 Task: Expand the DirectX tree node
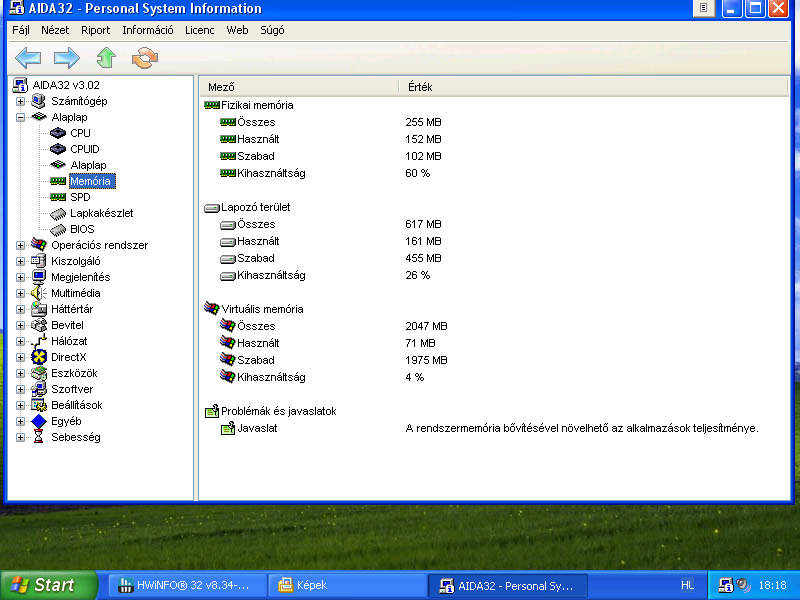tap(20, 357)
